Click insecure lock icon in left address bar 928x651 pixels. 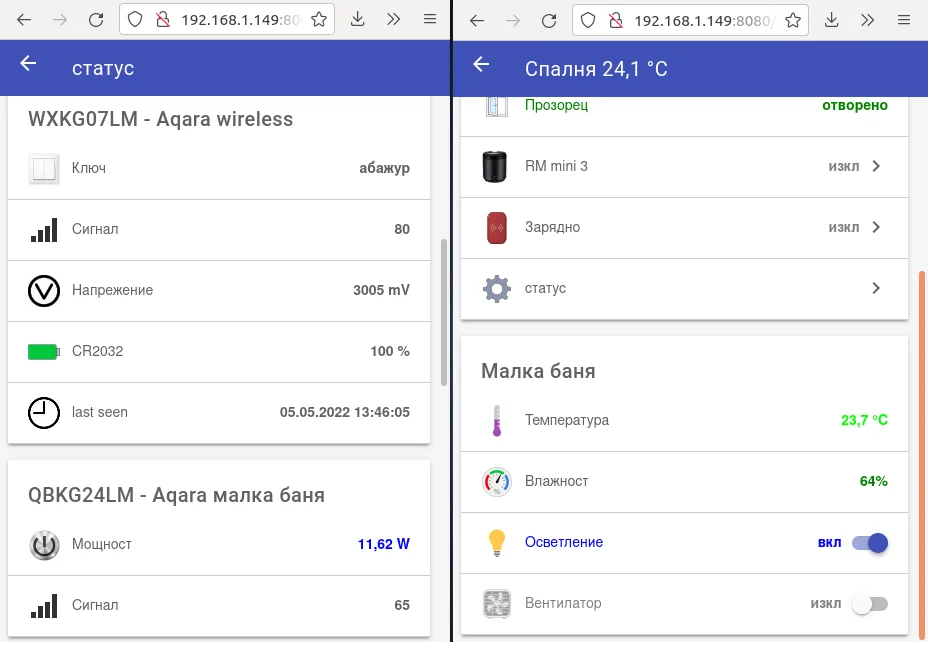click(162, 20)
